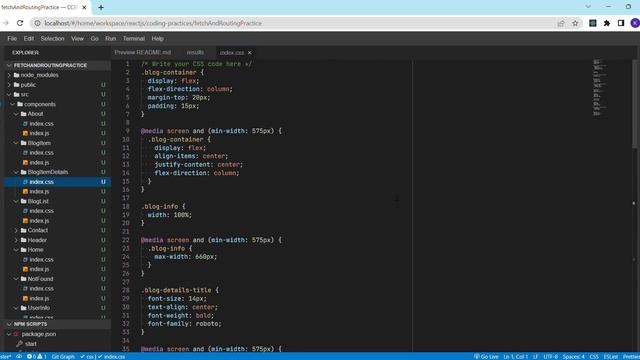
Task: Click CSS language mode in status bar
Action: point(594,356)
